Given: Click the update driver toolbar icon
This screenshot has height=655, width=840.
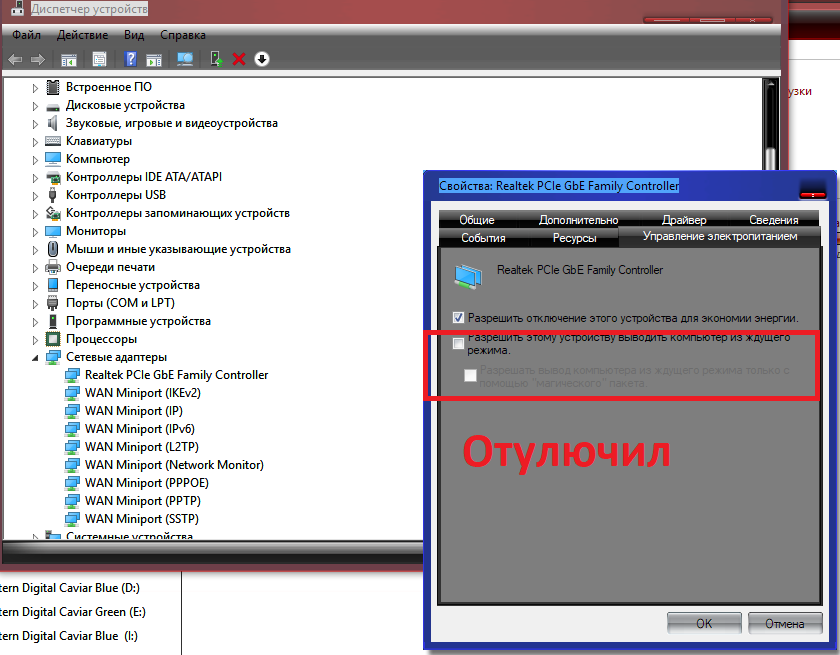Looking at the screenshot, I should (216, 59).
